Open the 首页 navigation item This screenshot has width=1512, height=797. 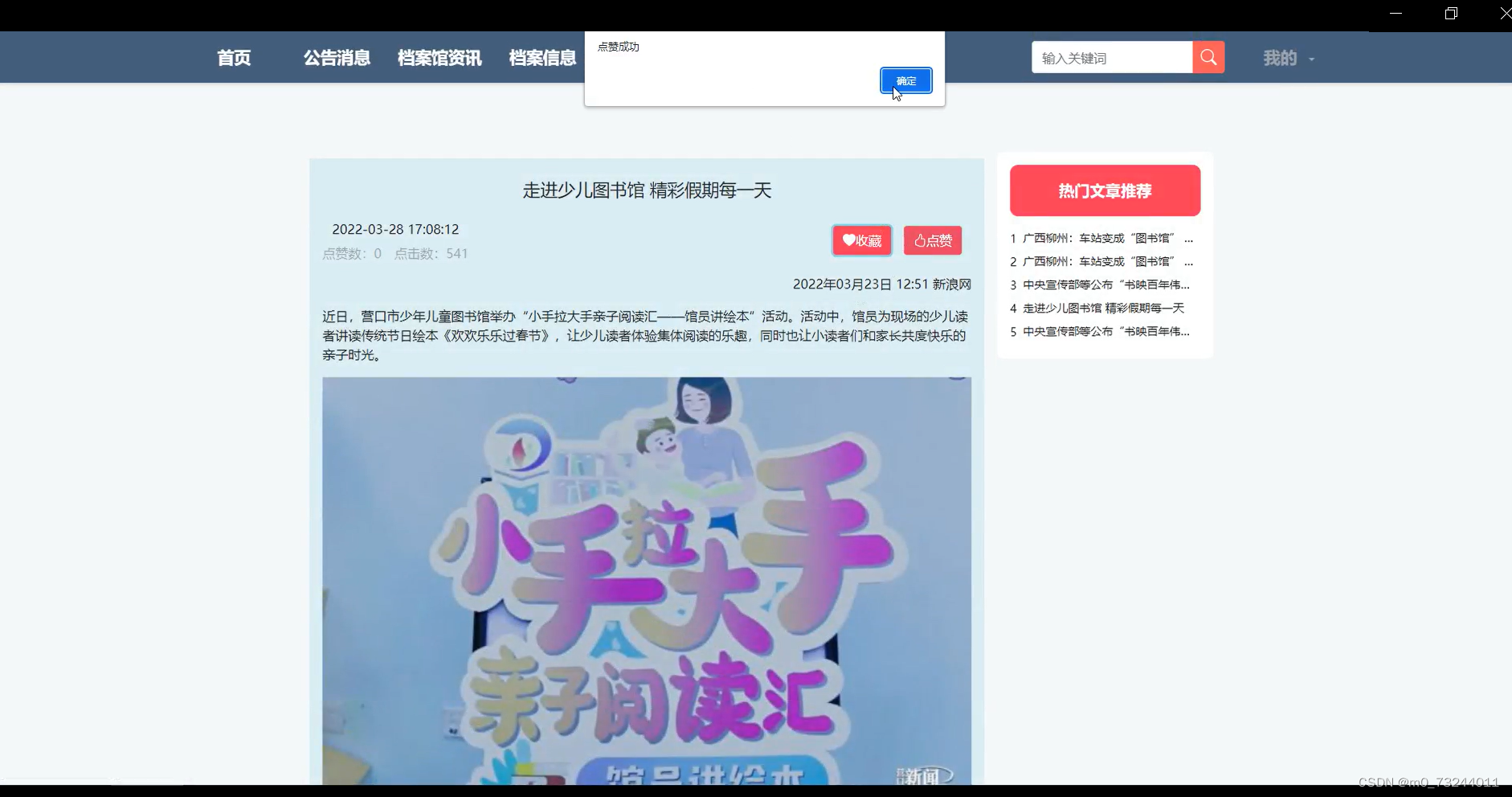(x=234, y=58)
